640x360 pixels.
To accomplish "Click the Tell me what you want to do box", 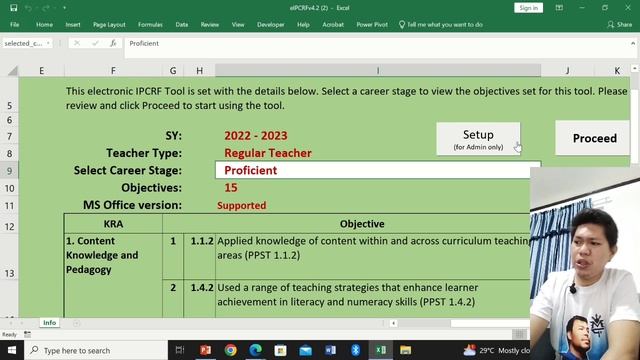I will (x=441, y=24).
